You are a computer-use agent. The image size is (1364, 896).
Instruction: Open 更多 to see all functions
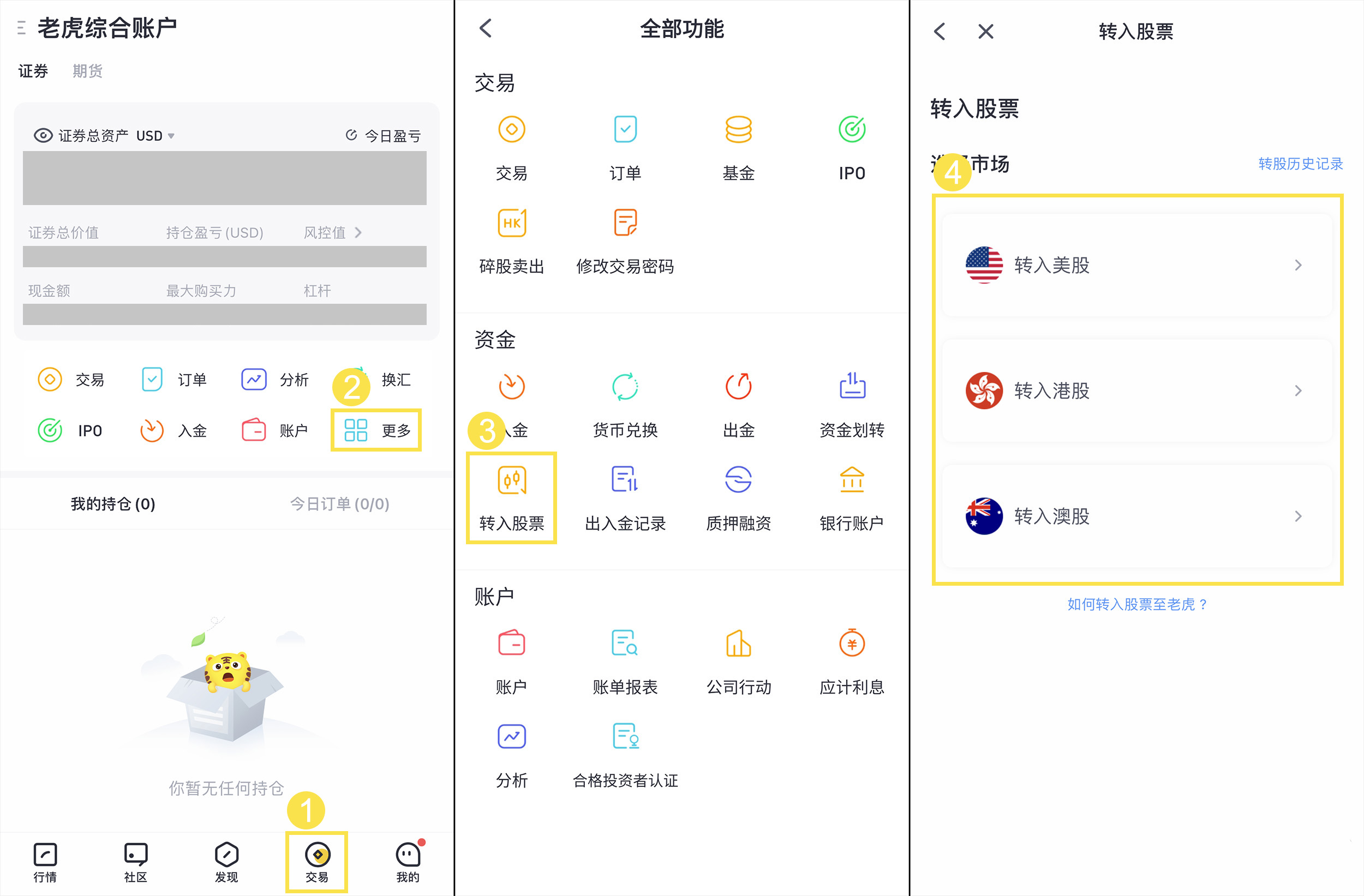(376, 430)
